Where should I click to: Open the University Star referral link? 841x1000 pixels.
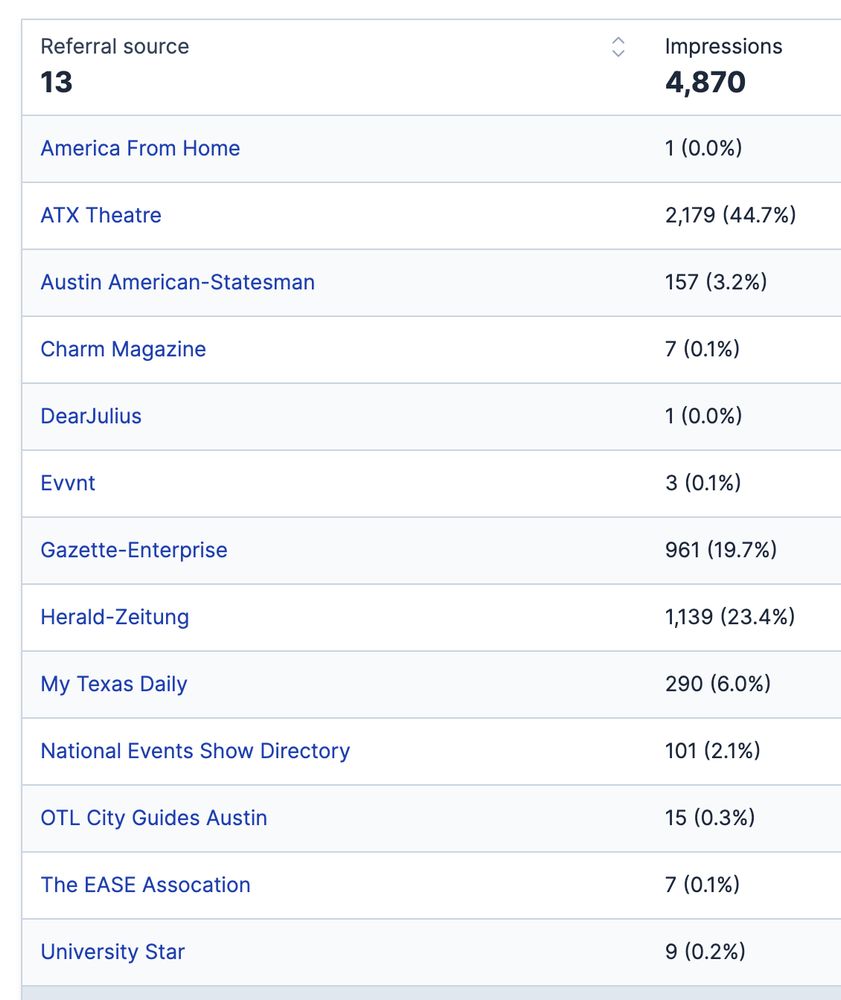pyautogui.click(x=112, y=953)
